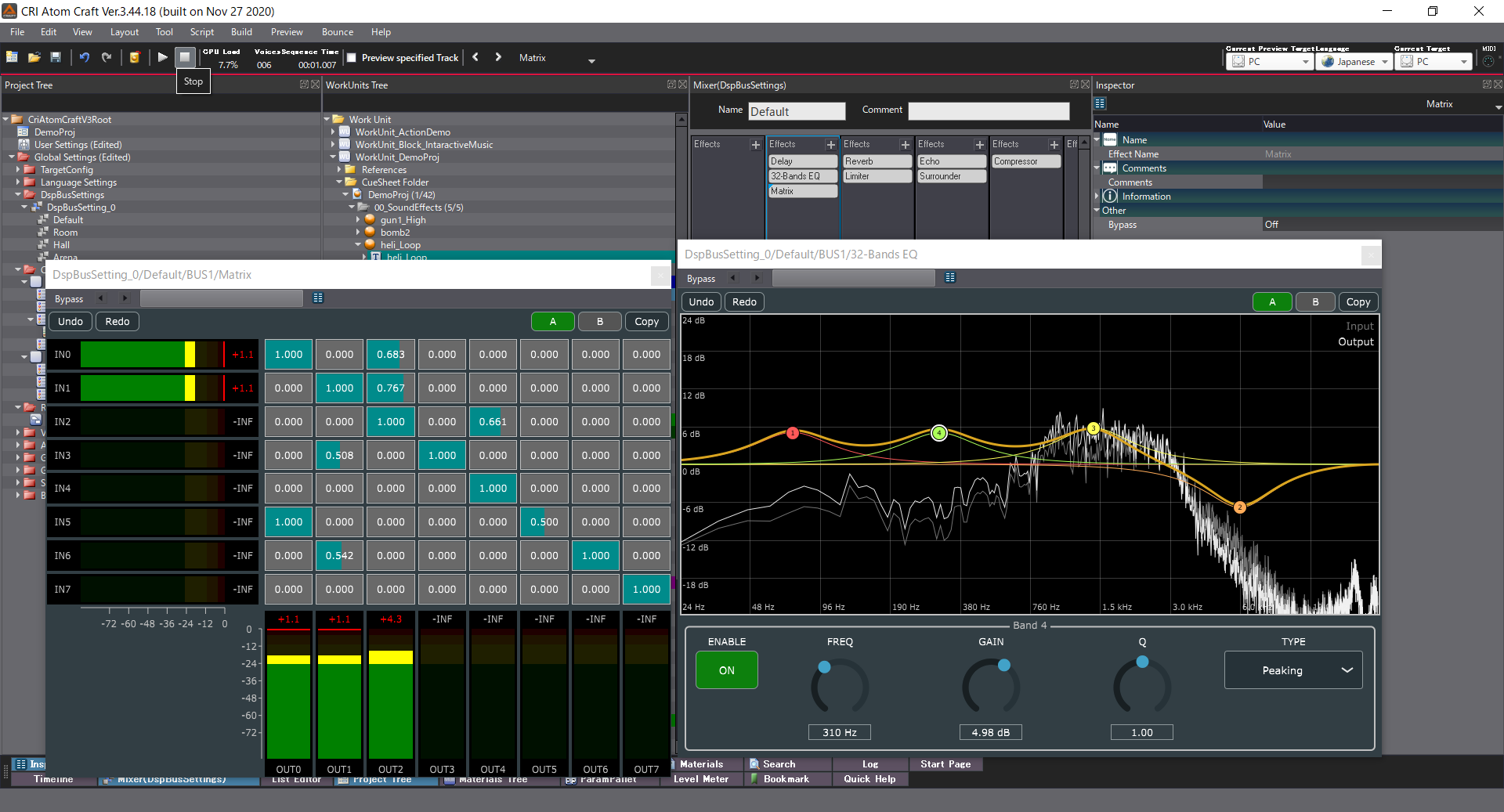Click the MIDI device icon near Current Target
Screen dimensions: 1504x812
tap(1490, 60)
